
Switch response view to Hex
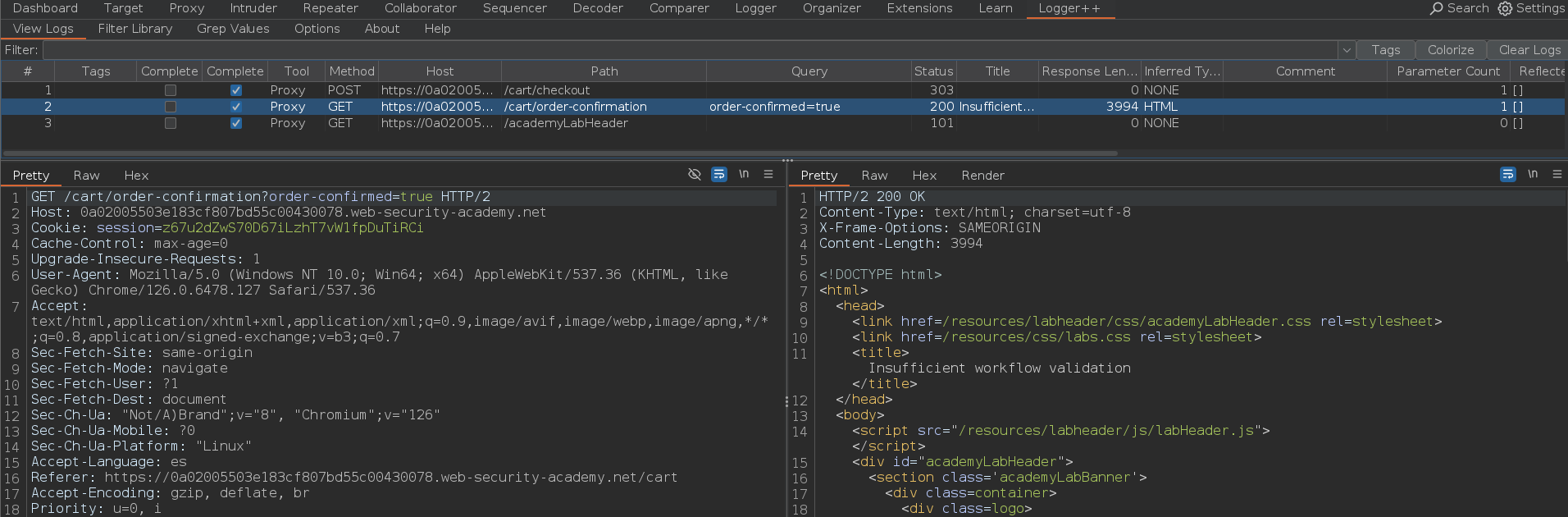click(924, 175)
